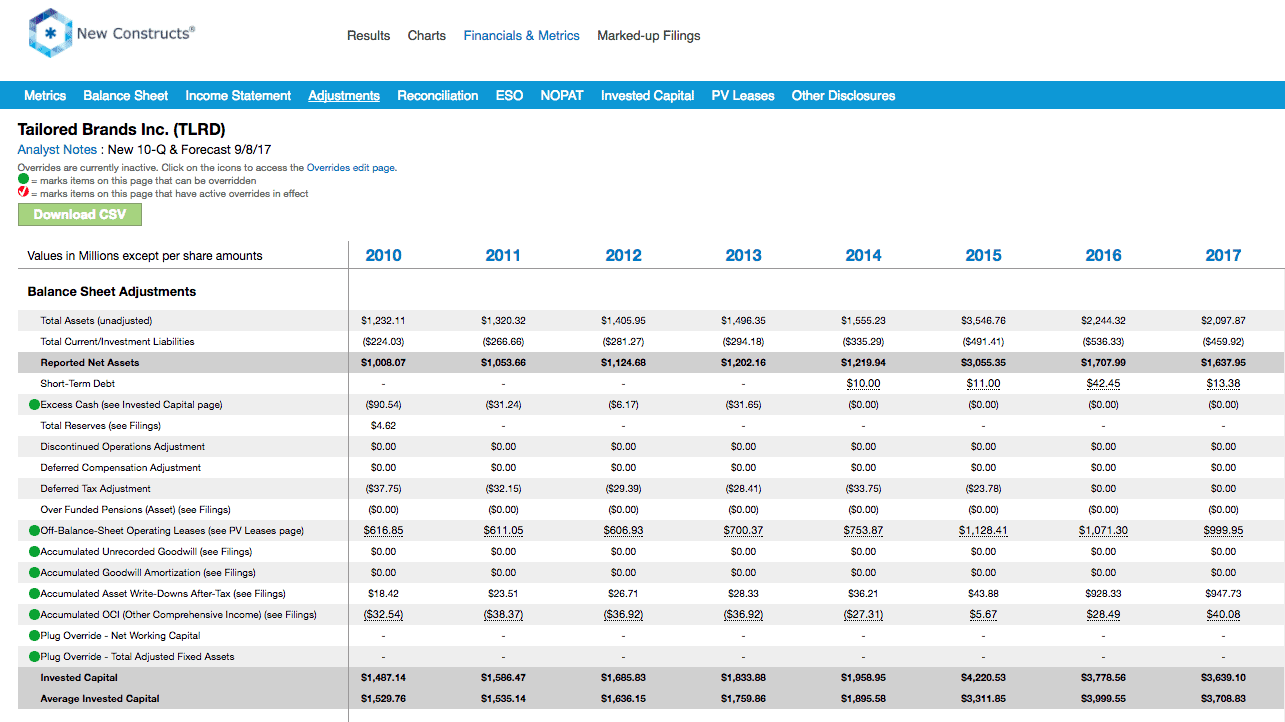Click the 2012 column header
The height and width of the screenshot is (722, 1285).
(623, 255)
